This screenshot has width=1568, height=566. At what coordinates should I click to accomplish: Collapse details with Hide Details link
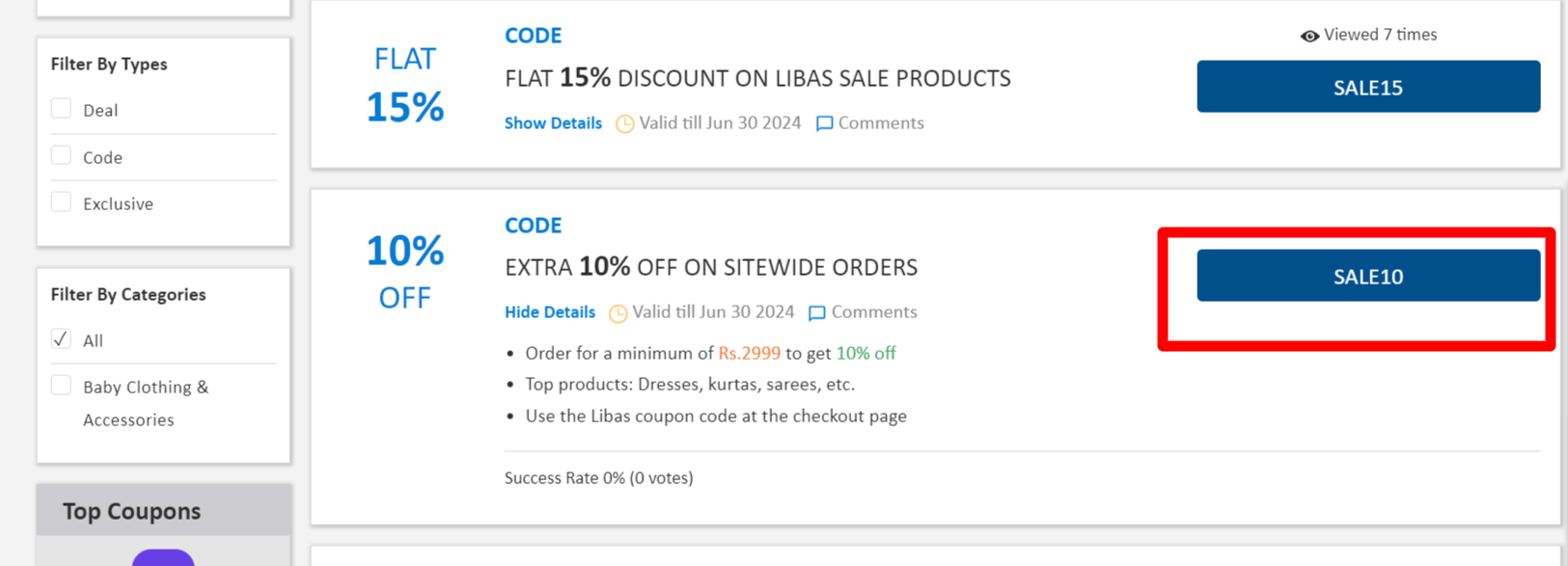coord(549,312)
